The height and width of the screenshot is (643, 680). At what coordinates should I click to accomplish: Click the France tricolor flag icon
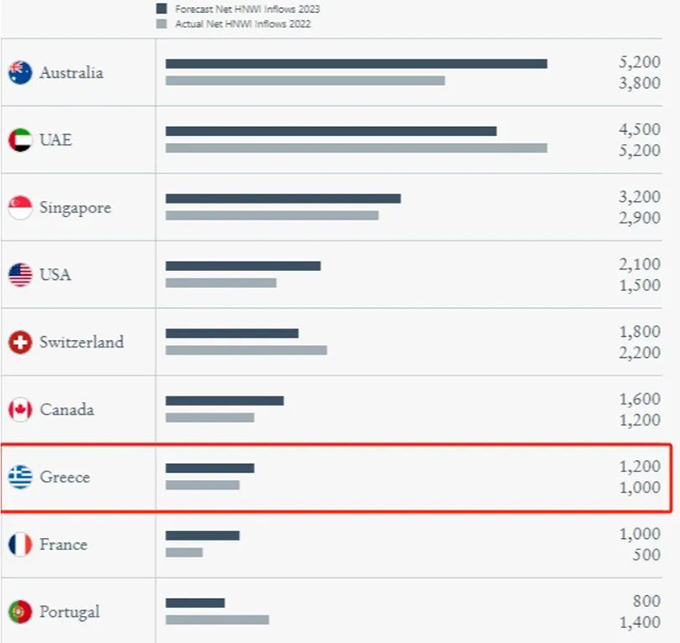point(20,544)
